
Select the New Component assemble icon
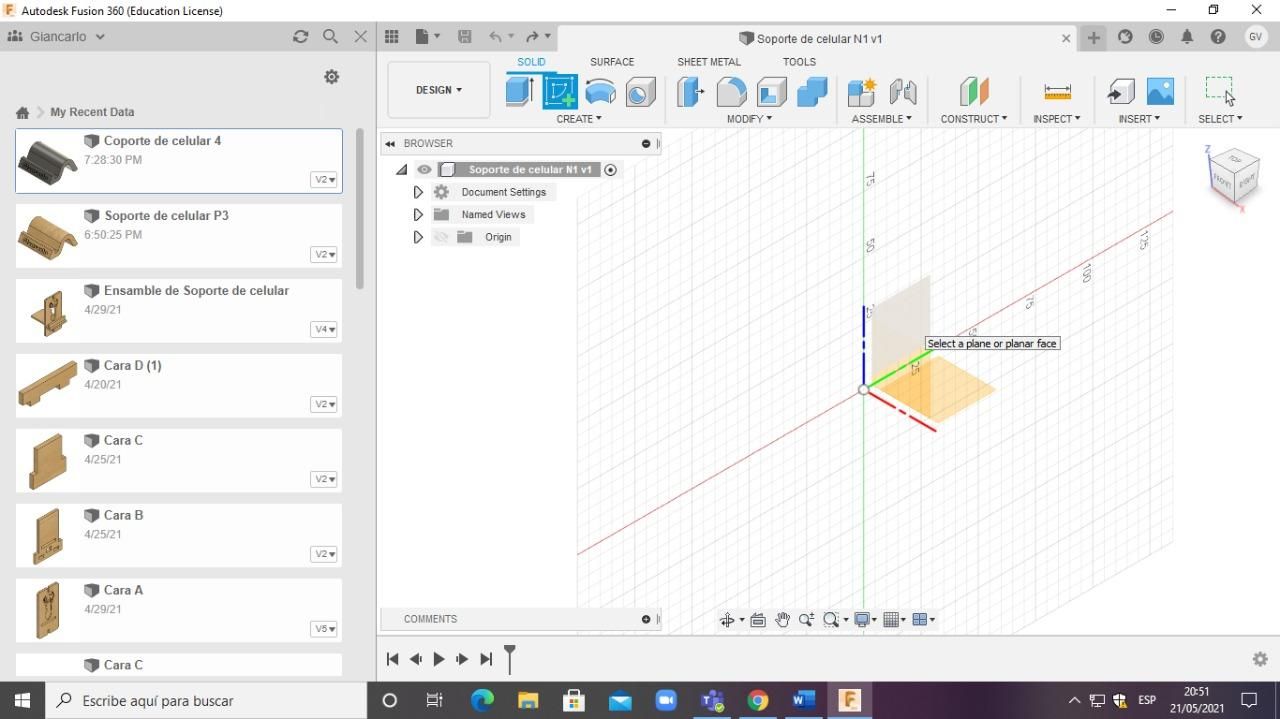862,91
